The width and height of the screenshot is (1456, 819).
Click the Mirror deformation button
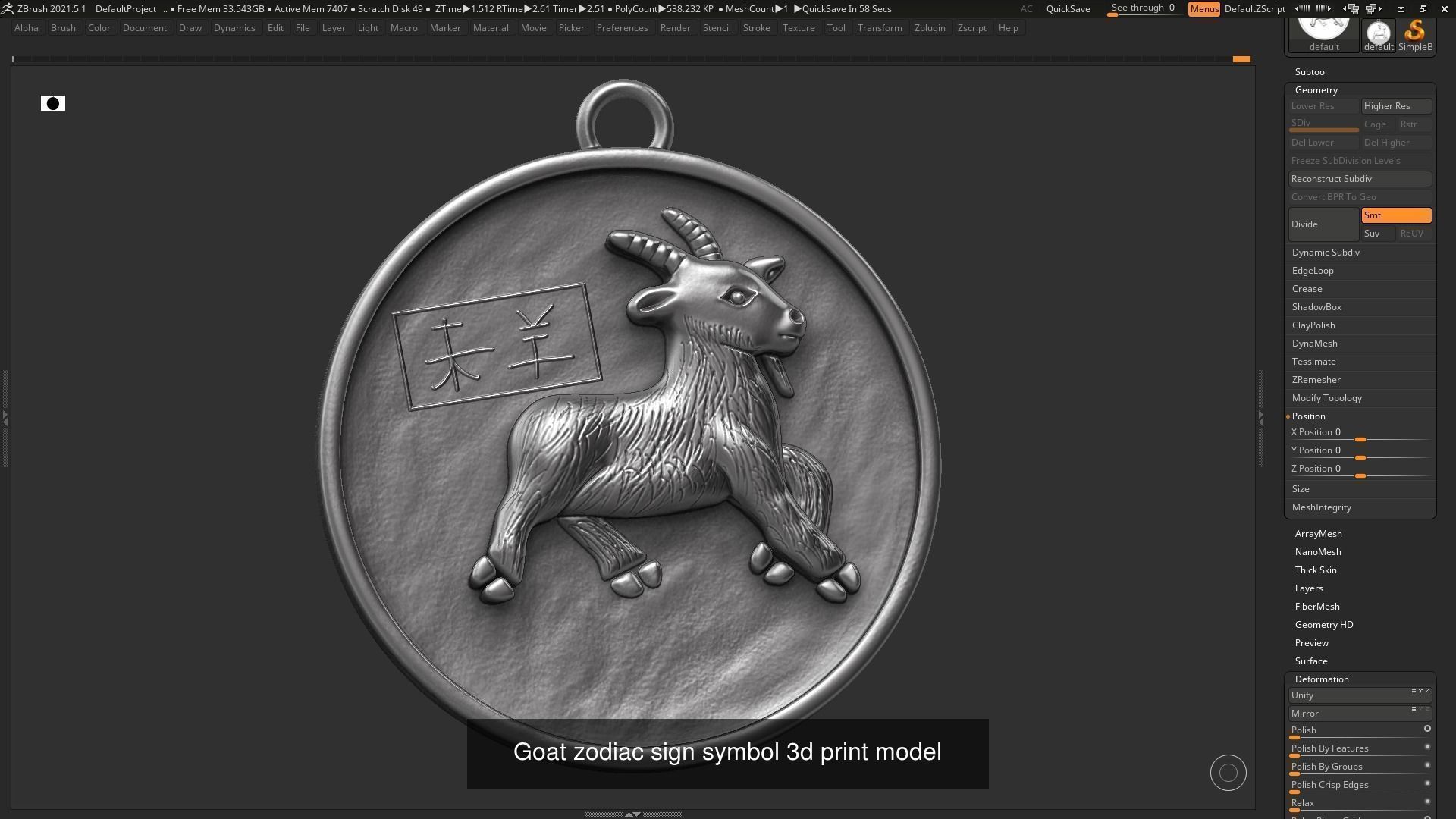point(1360,714)
